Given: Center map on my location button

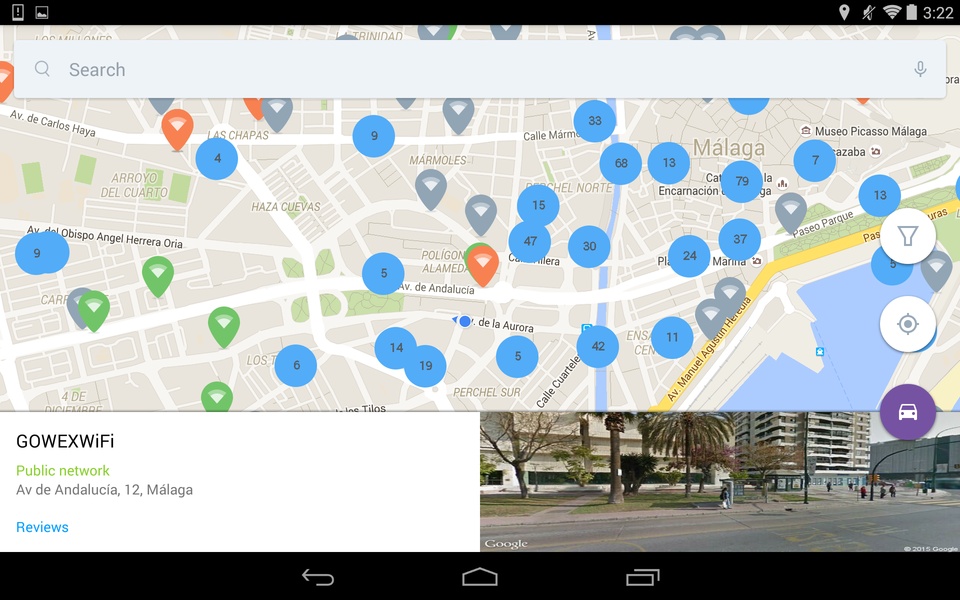Looking at the screenshot, I should pyautogui.click(x=907, y=324).
